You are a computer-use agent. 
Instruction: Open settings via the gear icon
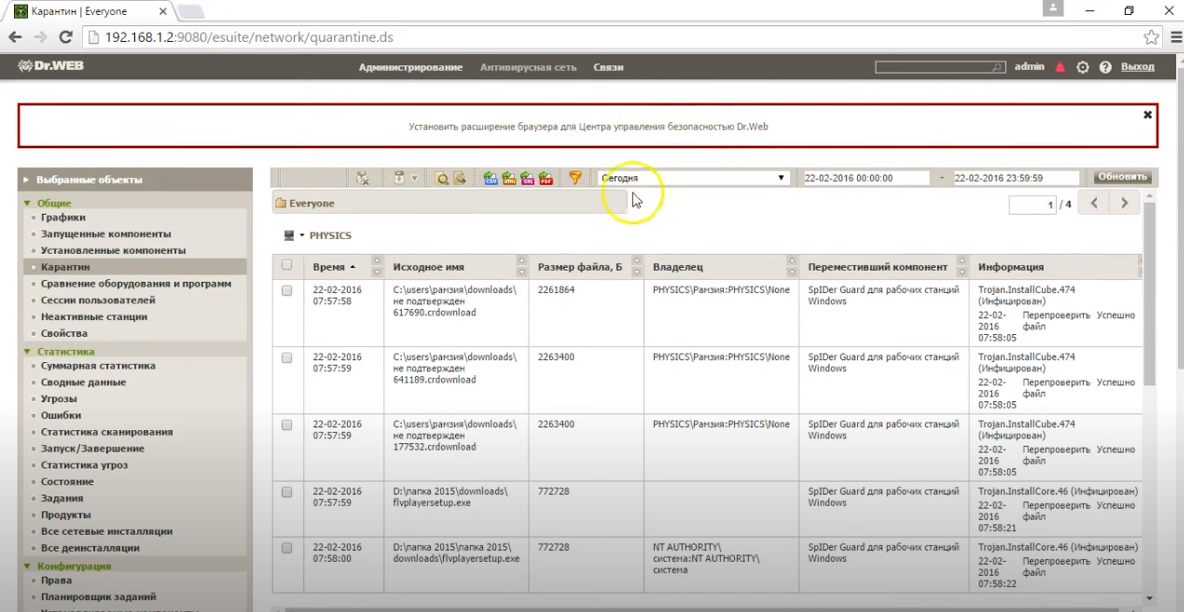tap(1083, 67)
